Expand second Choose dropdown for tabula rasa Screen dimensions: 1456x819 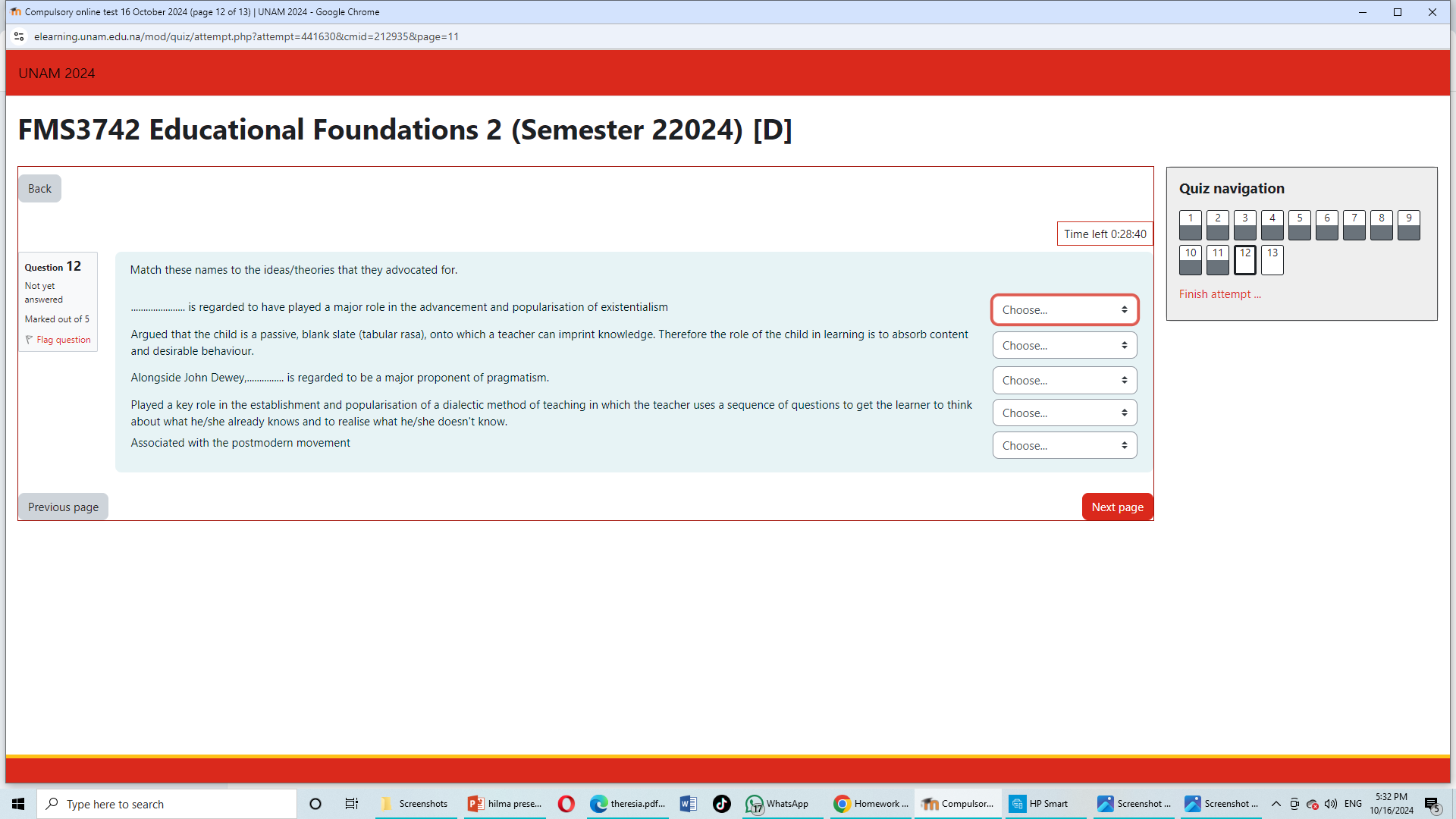coord(1064,345)
